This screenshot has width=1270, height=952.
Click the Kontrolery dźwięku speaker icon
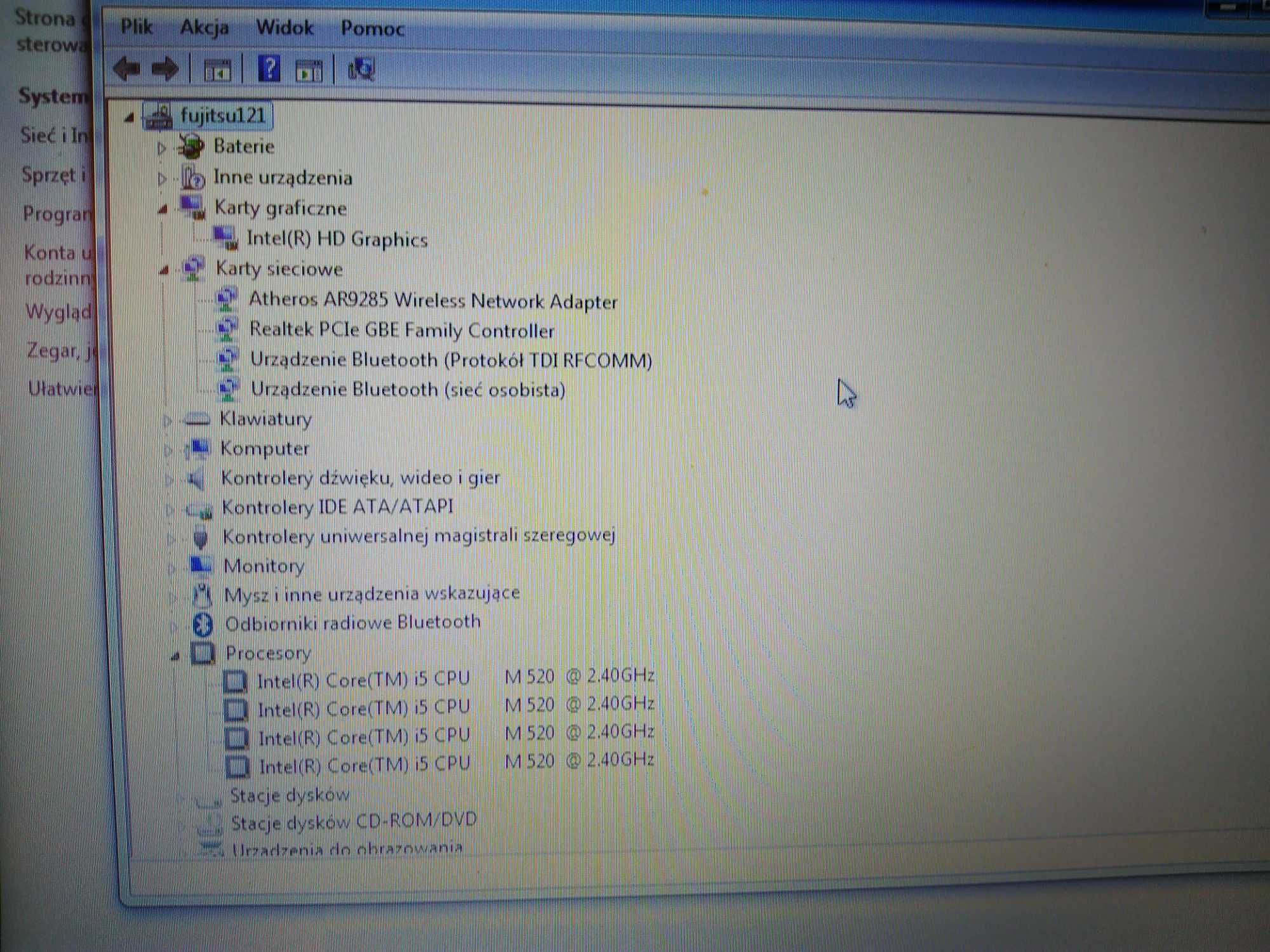pos(196,479)
